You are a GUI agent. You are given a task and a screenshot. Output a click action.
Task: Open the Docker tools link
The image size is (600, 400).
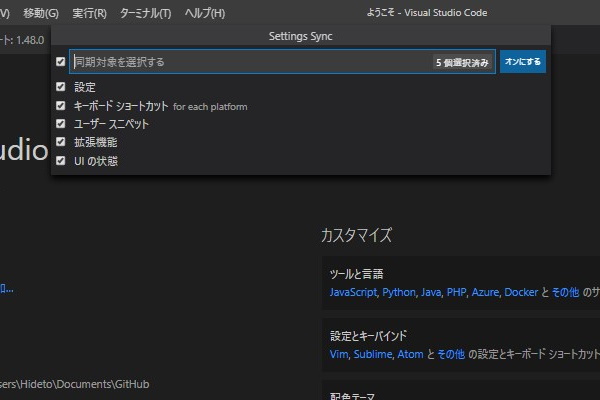click(521, 292)
